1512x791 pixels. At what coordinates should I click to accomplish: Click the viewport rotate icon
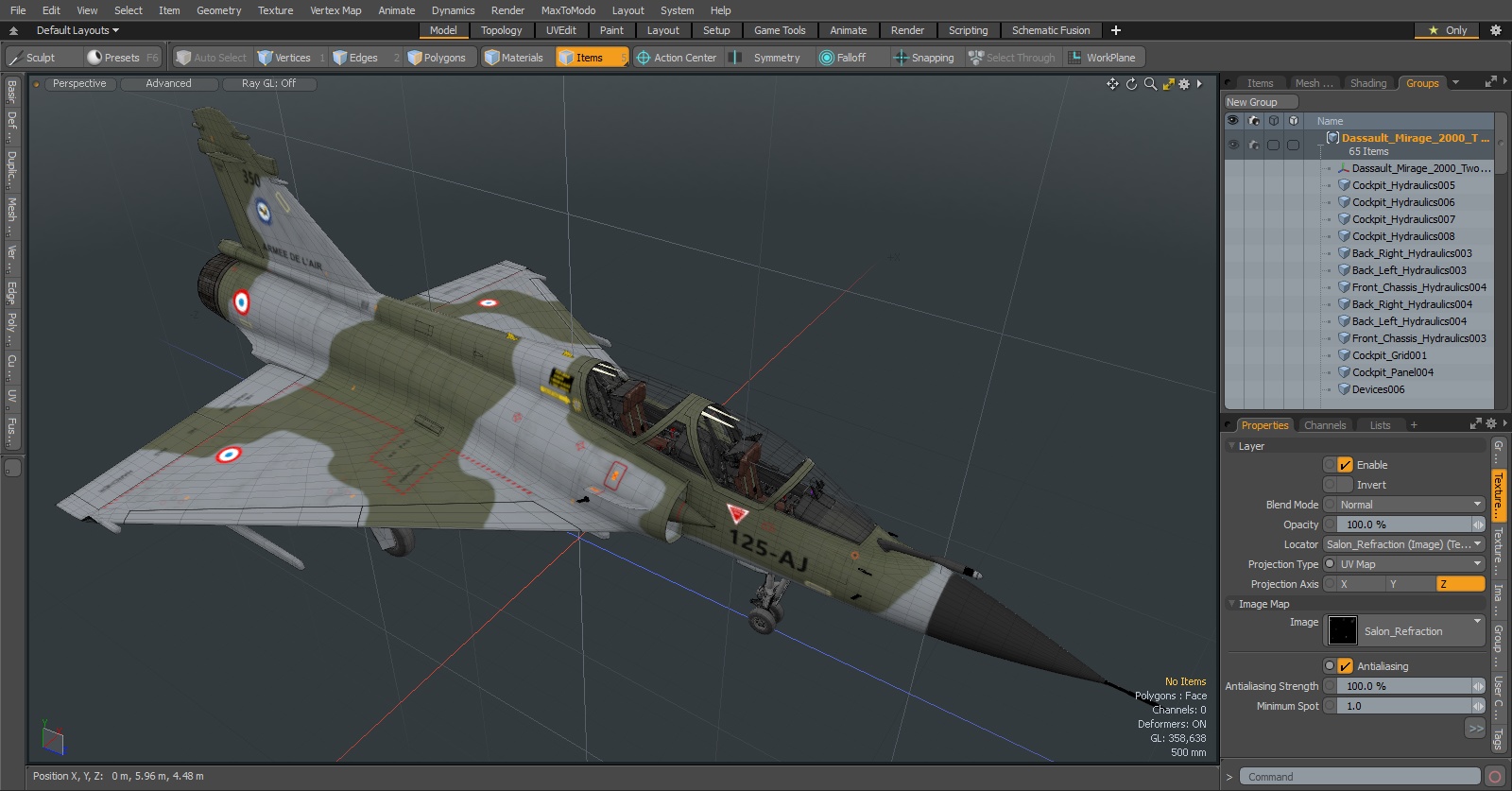click(x=1131, y=84)
